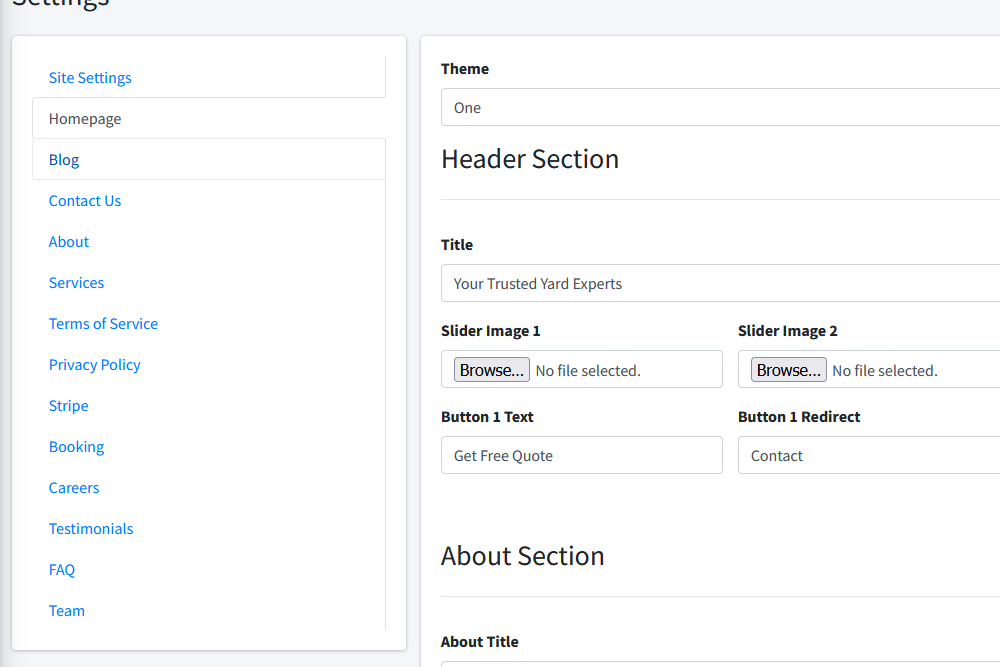Go to the About settings page
Image resolution: width=1000 pixels, height=667 pixels.
coord(69,242)
